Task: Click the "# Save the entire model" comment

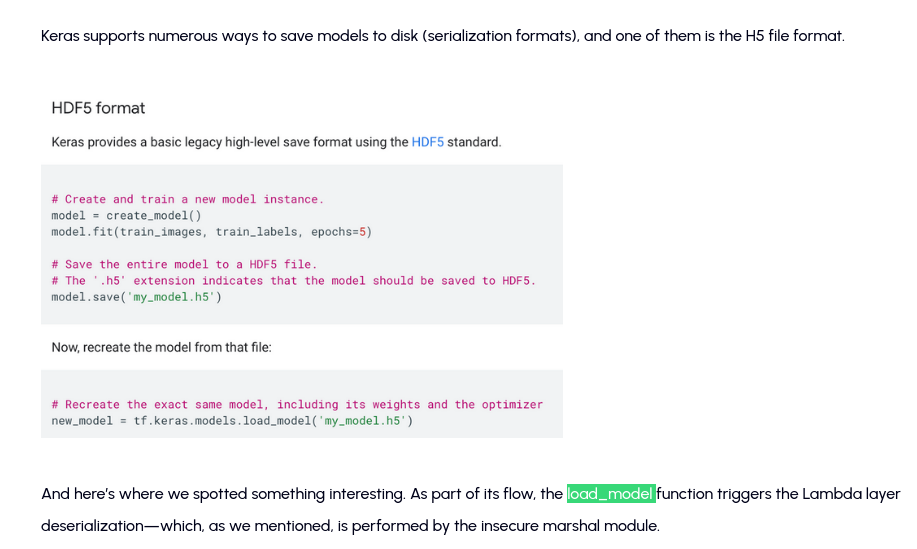Action: click(184, 264)
